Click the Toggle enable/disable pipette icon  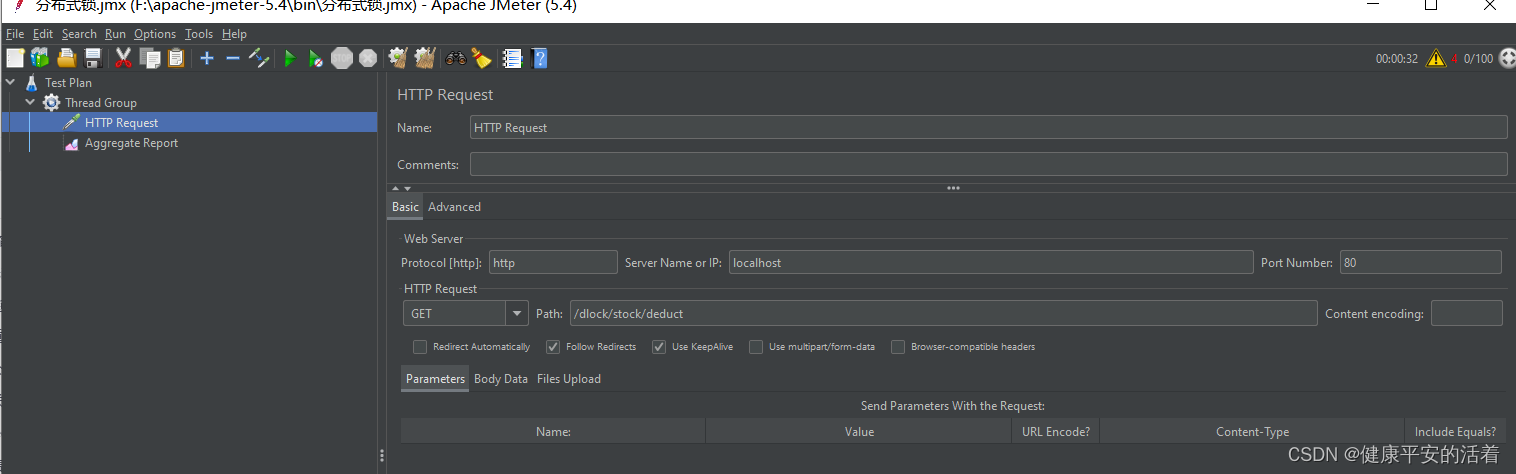pos(259,58)
